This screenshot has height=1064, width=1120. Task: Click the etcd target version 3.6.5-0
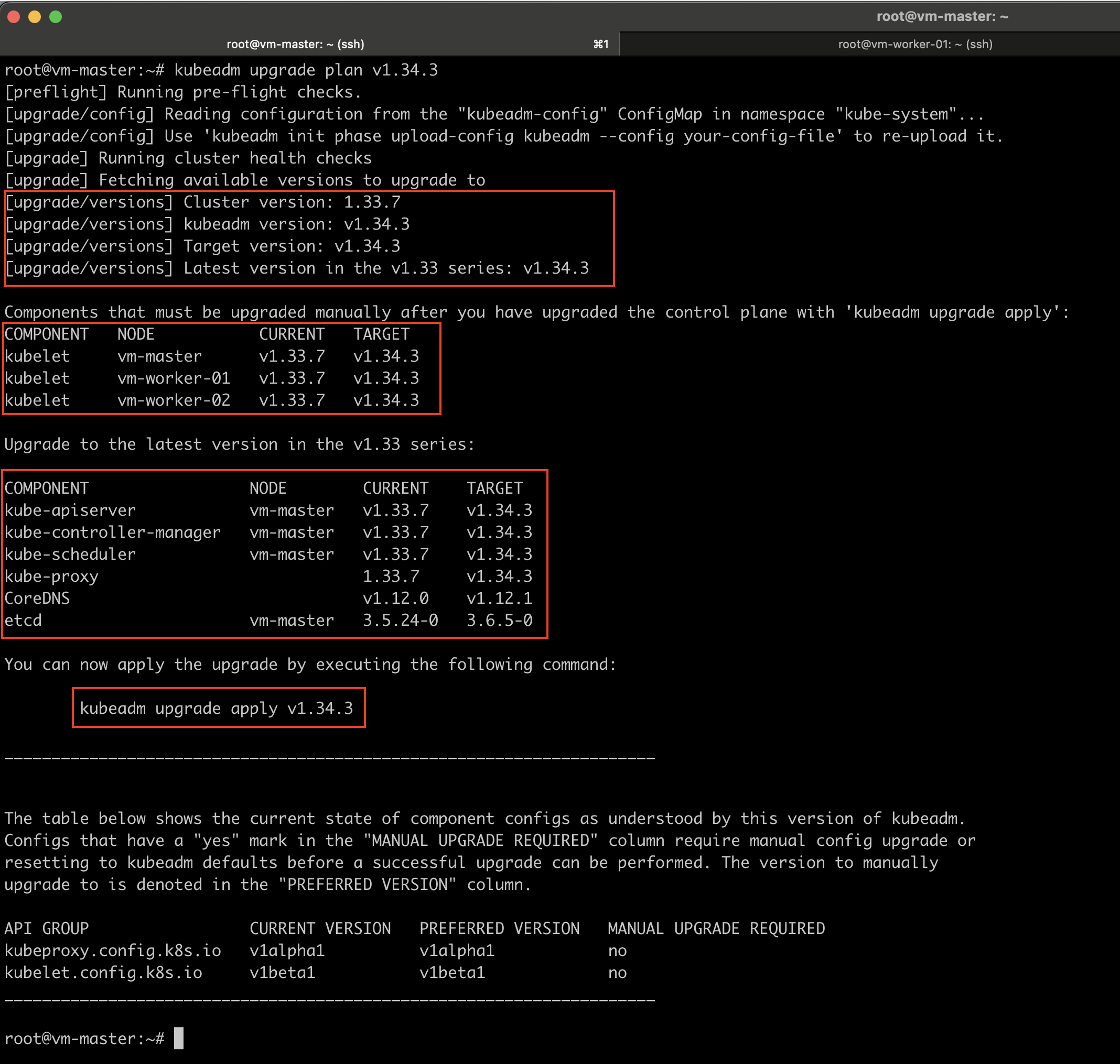point(499,620)
